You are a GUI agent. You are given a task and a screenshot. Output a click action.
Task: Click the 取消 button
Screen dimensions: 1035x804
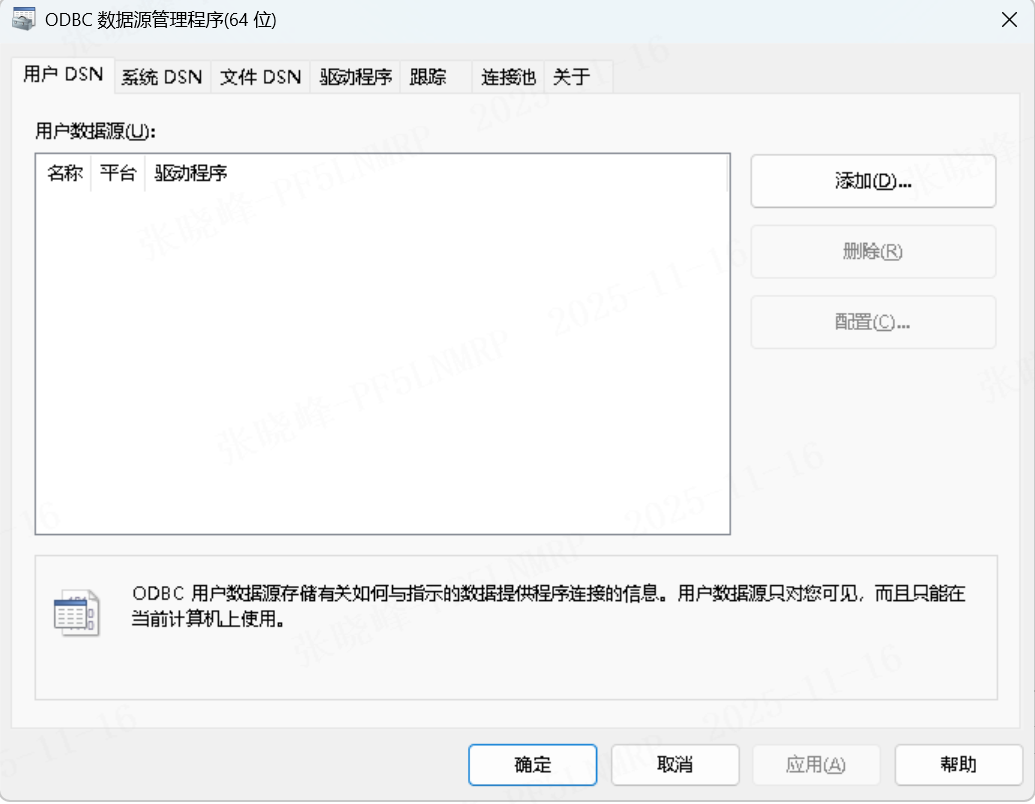(675, 765)
